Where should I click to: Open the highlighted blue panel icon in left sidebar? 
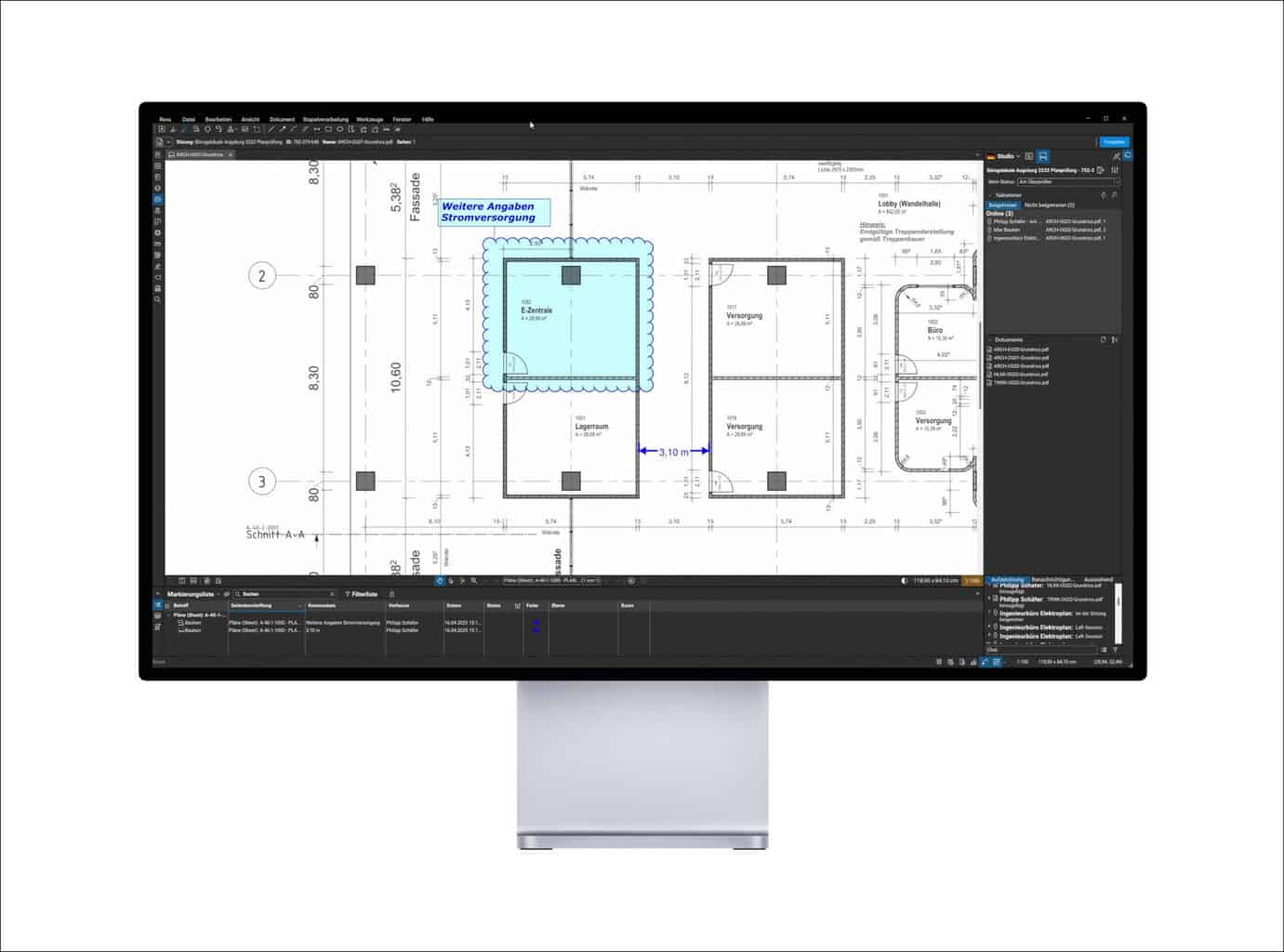click(x=157, y=199)
